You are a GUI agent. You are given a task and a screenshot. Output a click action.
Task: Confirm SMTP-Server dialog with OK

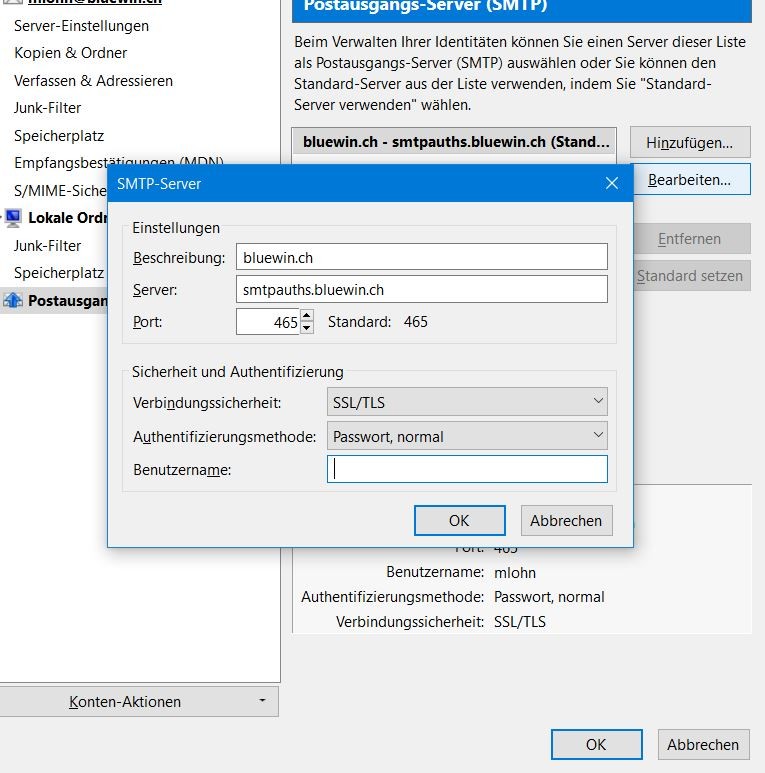click(x=459, y=521)
